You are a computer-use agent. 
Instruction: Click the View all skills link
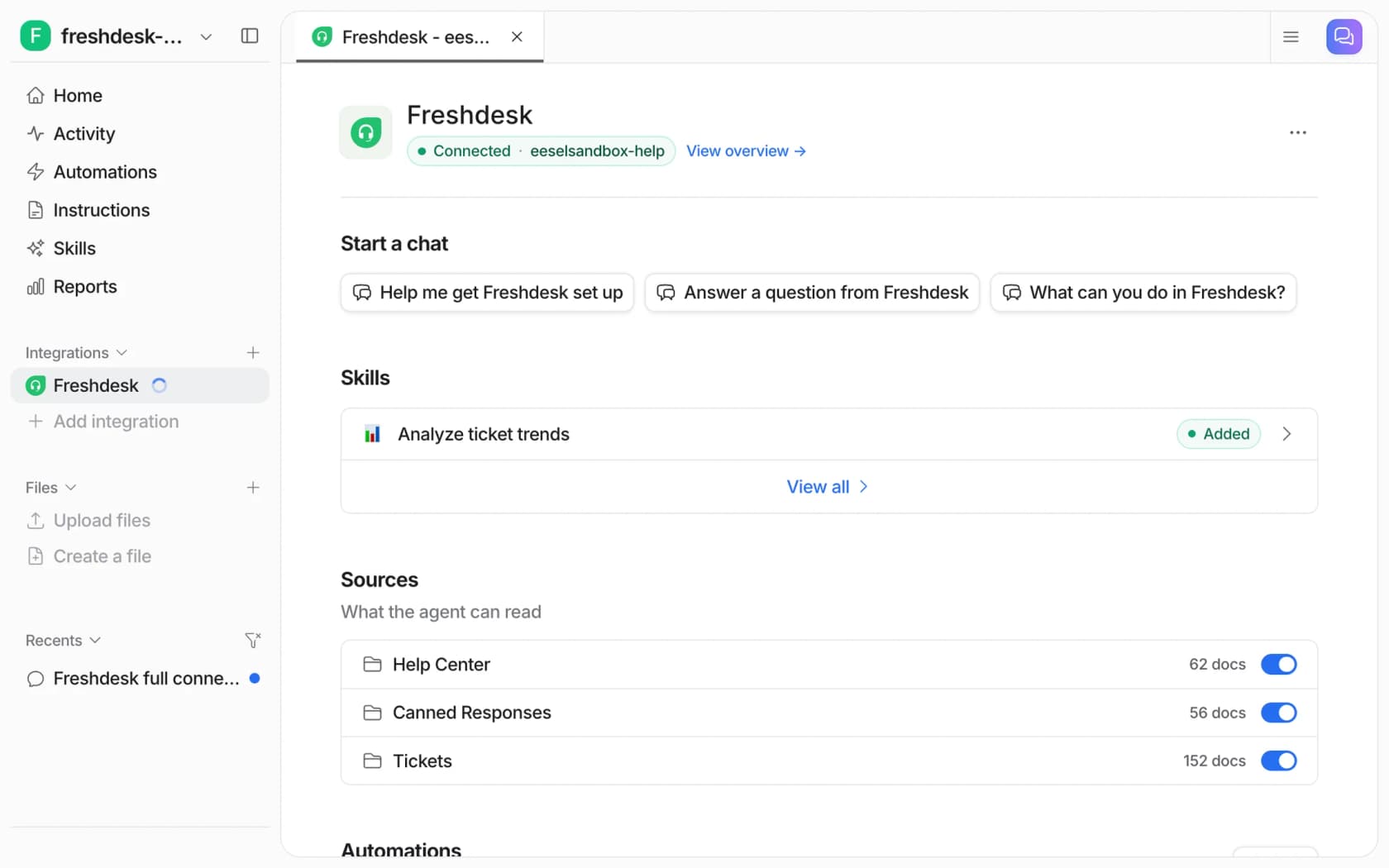(828, 487)
